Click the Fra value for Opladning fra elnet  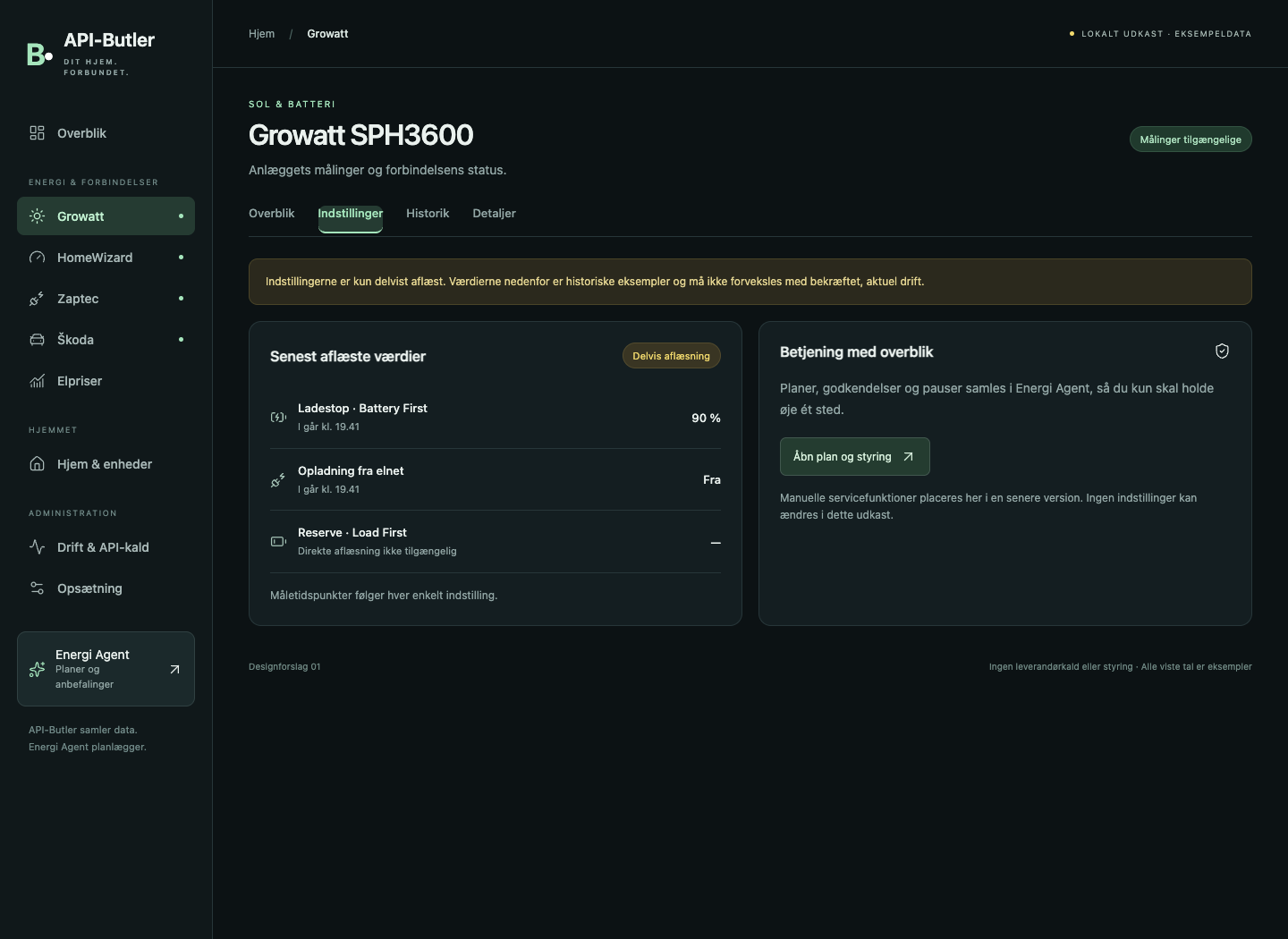[712, 480]
